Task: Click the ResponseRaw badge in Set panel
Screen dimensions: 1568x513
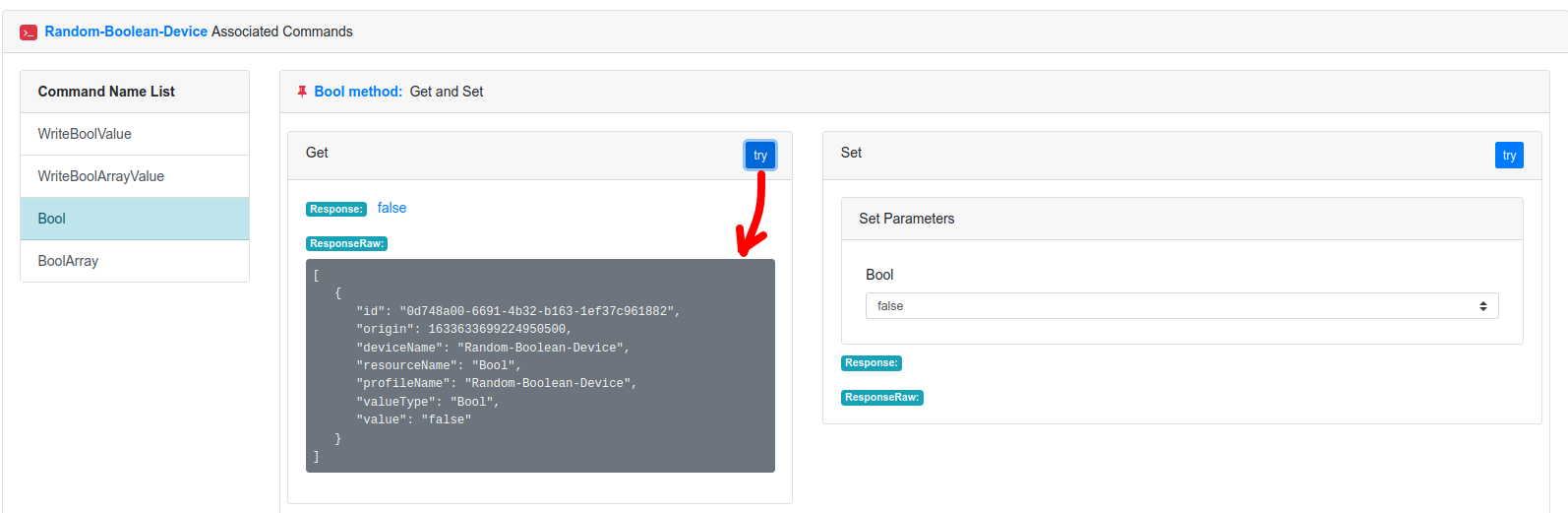Action: point(882,398)
